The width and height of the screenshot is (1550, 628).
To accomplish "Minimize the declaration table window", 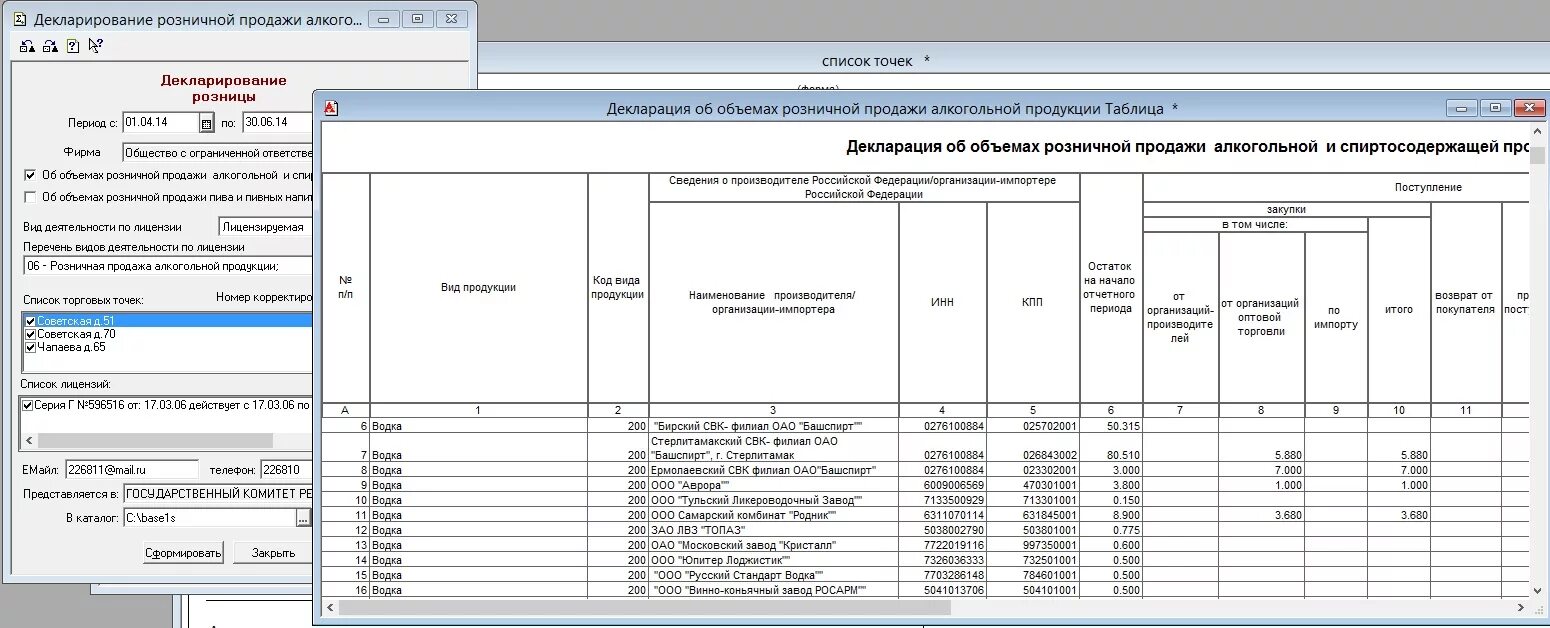I will coord(1462,108).
